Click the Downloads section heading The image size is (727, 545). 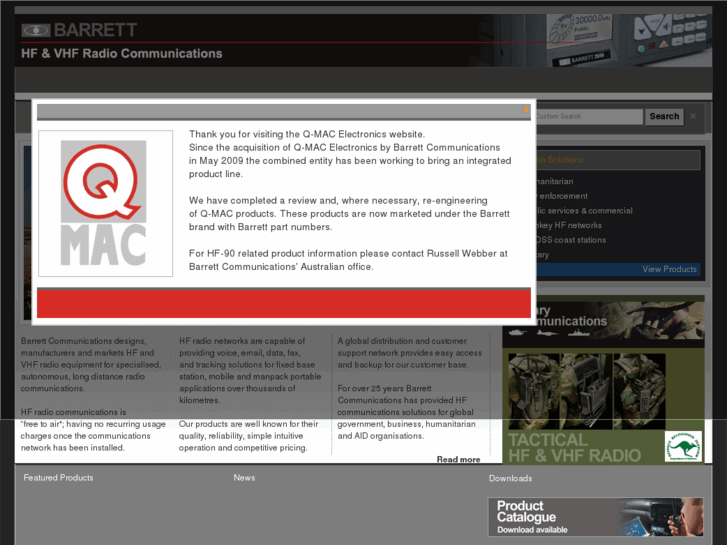(x=510, y=478)
